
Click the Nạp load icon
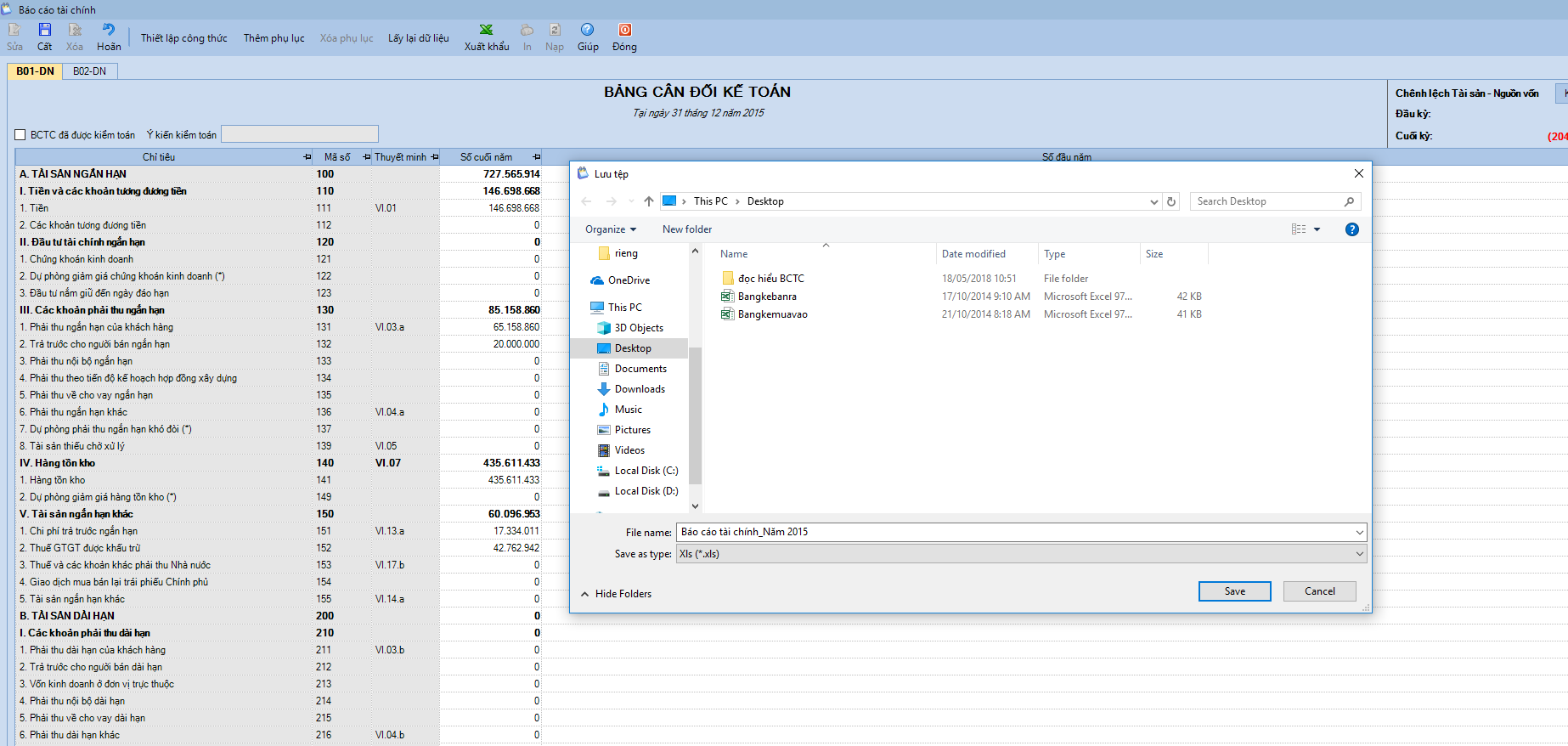point(555,30)
